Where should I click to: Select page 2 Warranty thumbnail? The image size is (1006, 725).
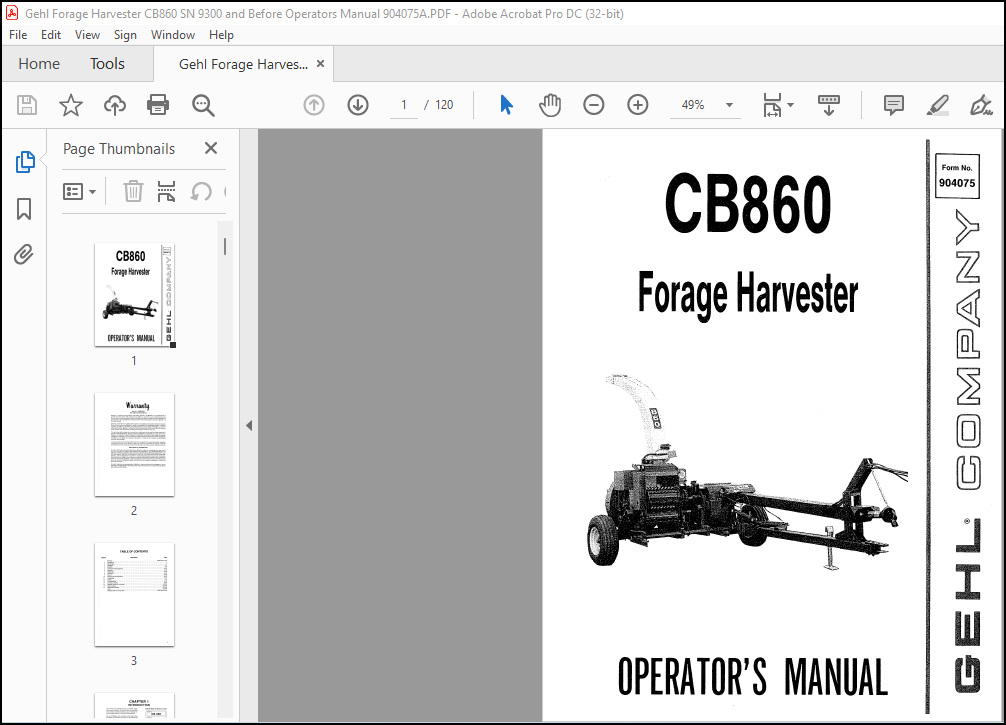point(135,445)
